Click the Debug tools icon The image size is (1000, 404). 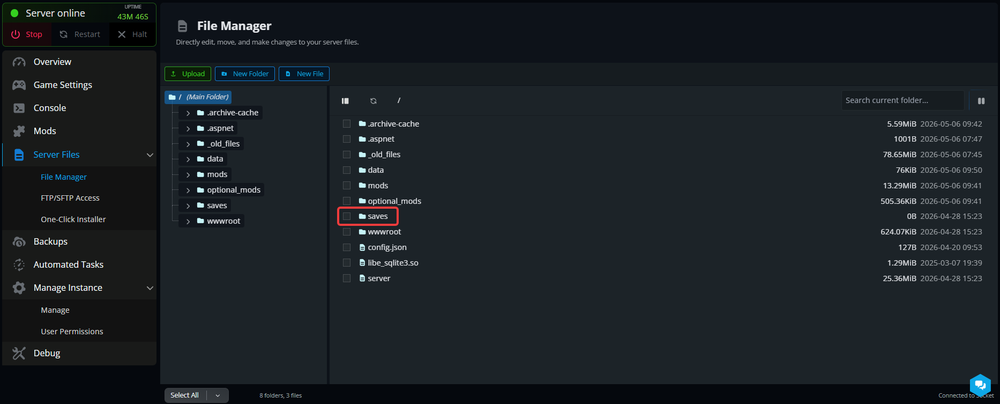[19, 353]
